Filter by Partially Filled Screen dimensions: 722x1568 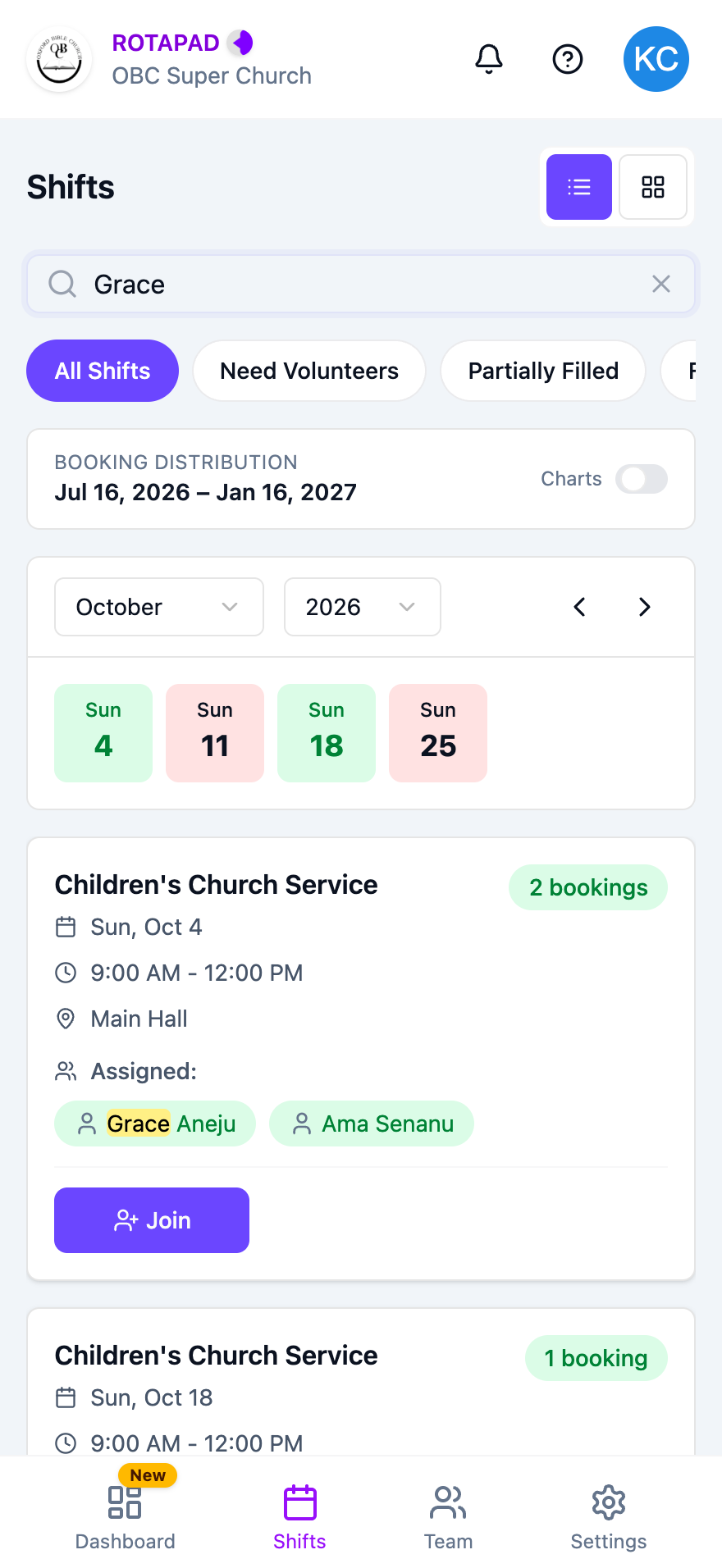pyautogui.click(x=543, y=371)
